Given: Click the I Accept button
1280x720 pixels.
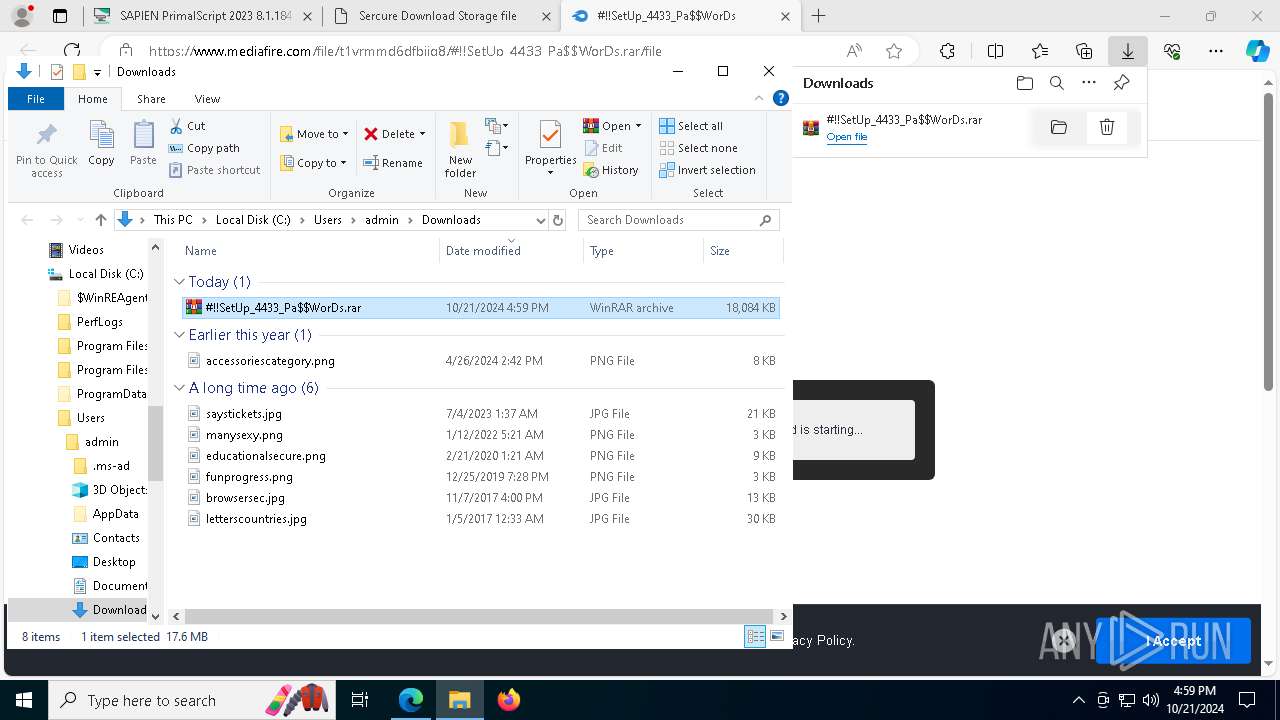Looking at the screenshot, I should [1173, 641].
